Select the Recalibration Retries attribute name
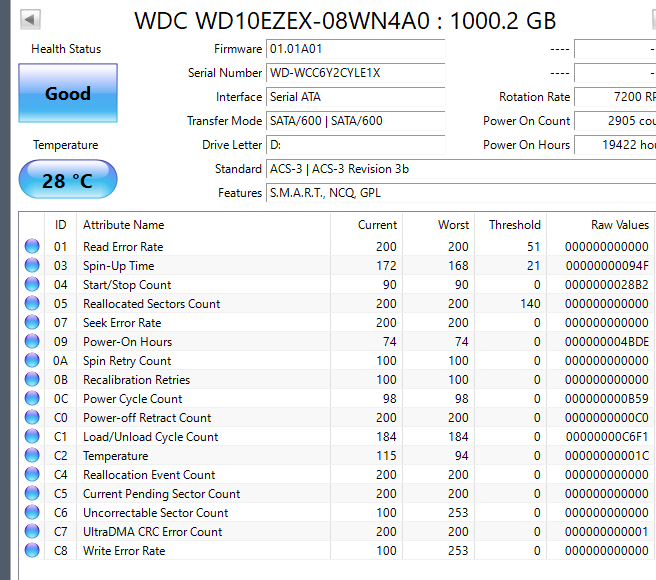656x580 pixels. [x=136, y=380]
